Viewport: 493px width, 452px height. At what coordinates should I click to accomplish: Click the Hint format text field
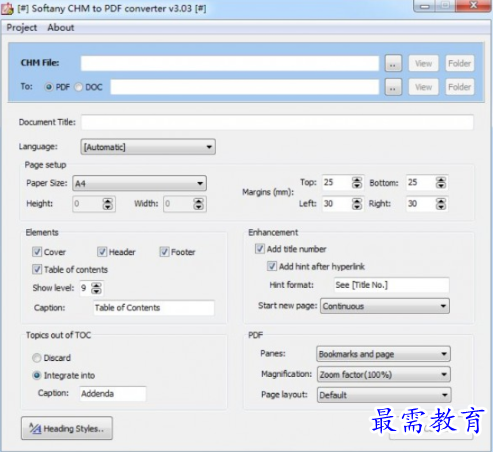tap(392, 285)
